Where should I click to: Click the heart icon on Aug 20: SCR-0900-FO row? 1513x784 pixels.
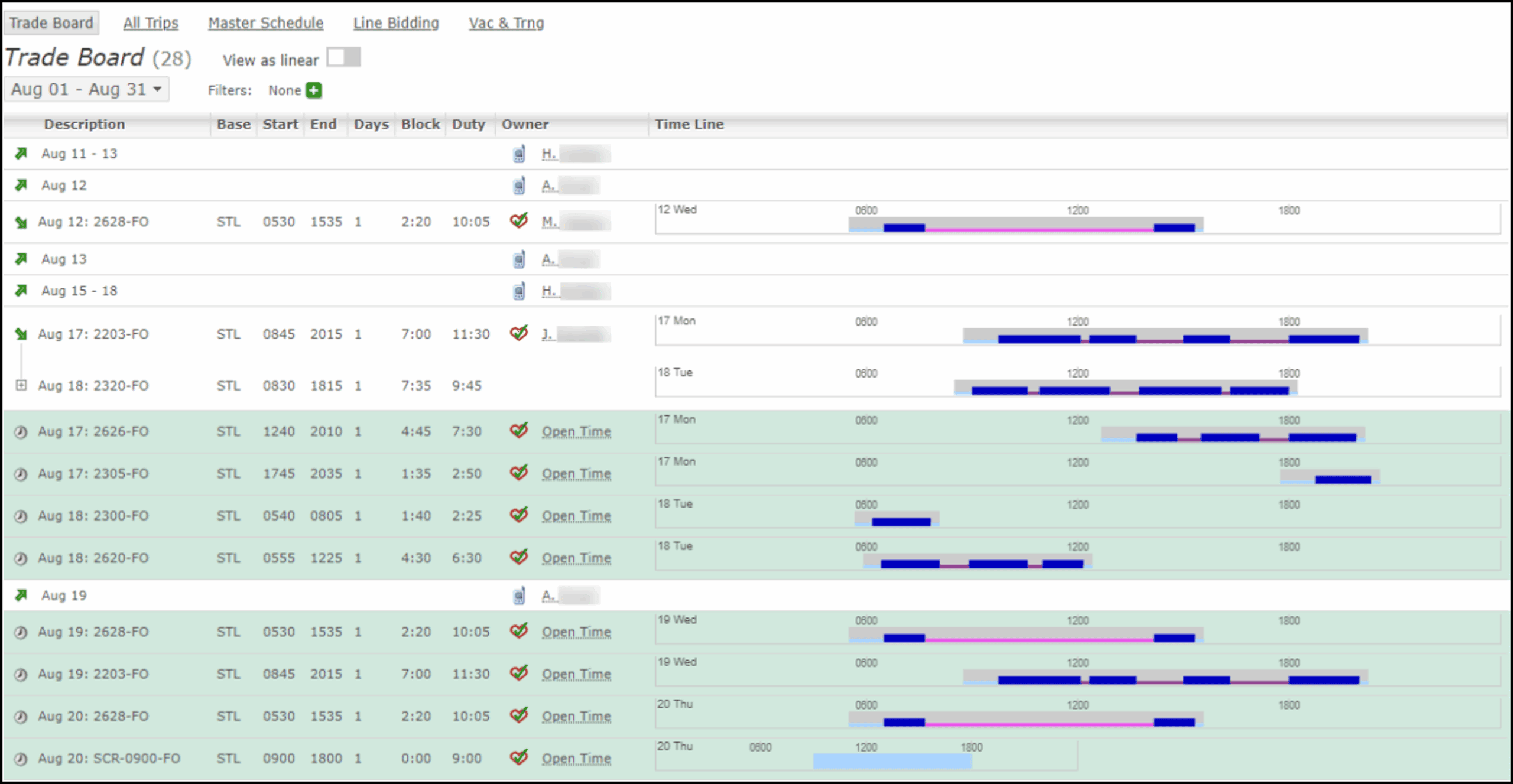pyautogui.click(x=519, y=758)
